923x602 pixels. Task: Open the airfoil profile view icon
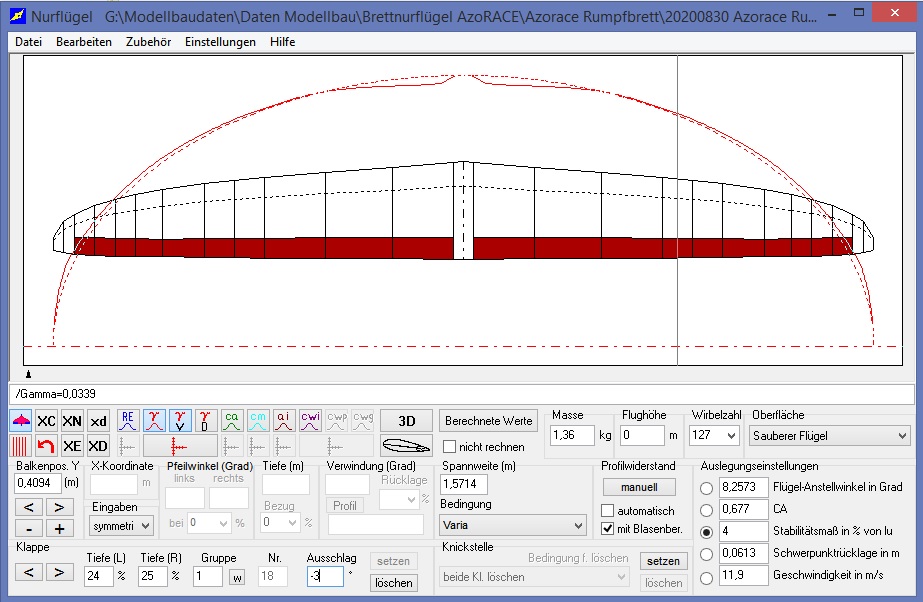click(406, 446)
